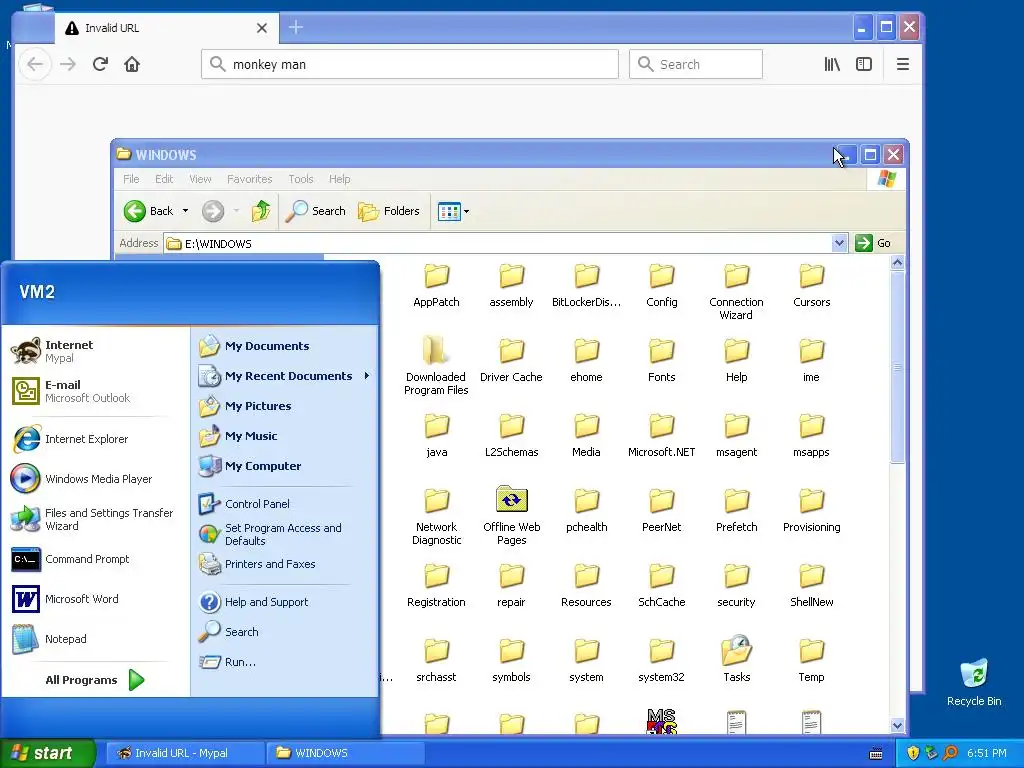Close the Invalid URL tab
The height and width of the screenshot is (768, 1024).
tap(262, 28)
